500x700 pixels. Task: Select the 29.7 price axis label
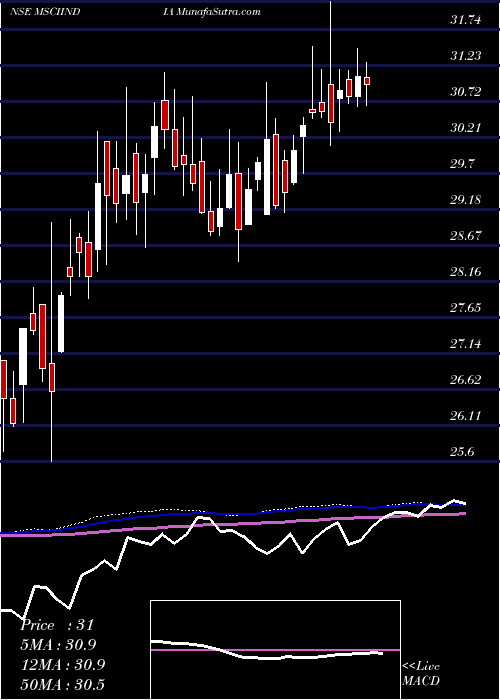click(462, 164)
